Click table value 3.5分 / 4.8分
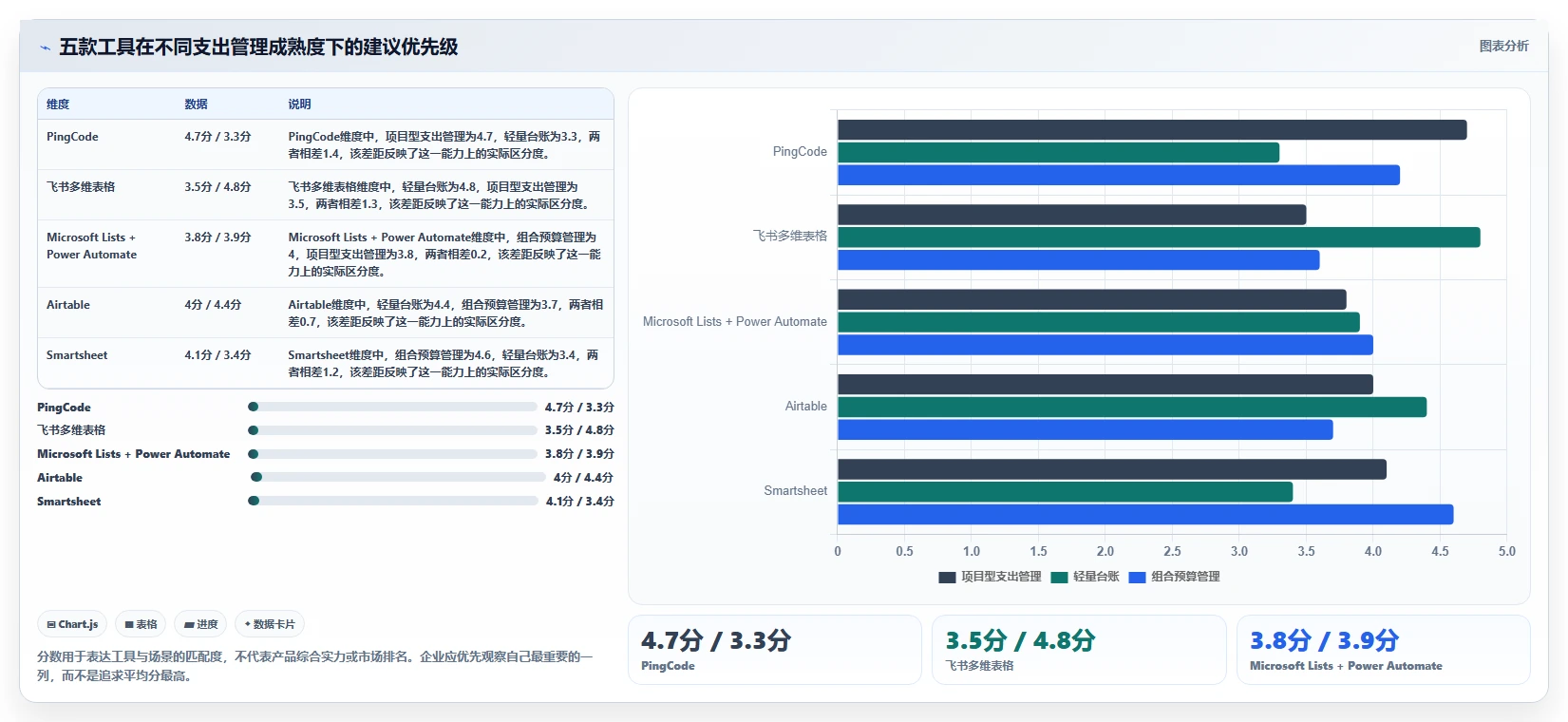 [x=217, y=187]
